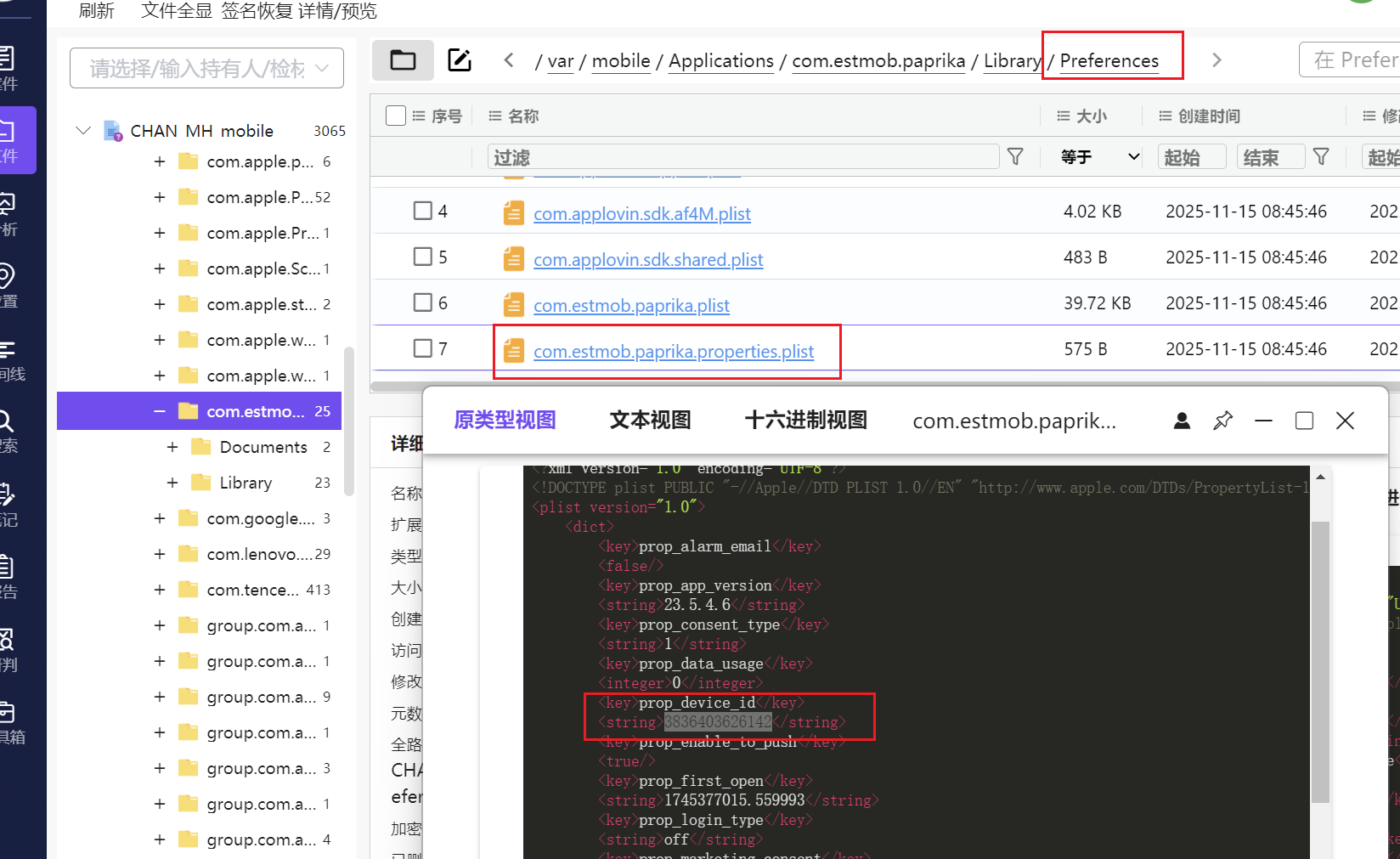Image resolution: width=1400 pixels, height=859 pixels.
Task: Switch to the 文本视图 tab
Action: pyautogui.click(x=650, y=421)
